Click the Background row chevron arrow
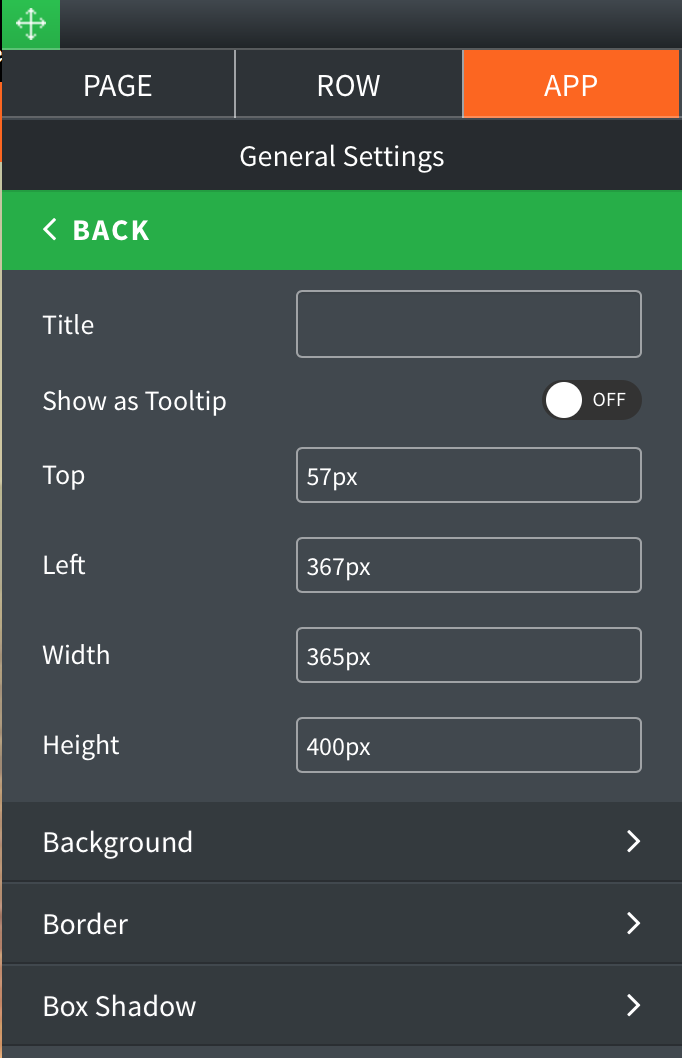Image resolution: width=682 pixels, height=1058 pixels. 633,842
